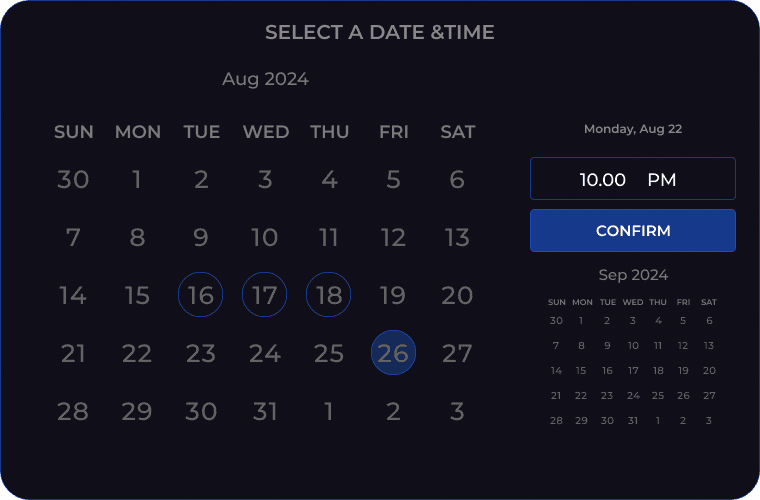
Task: Open the Sep 2024 mini calendar header
Action: click(633, 275)
